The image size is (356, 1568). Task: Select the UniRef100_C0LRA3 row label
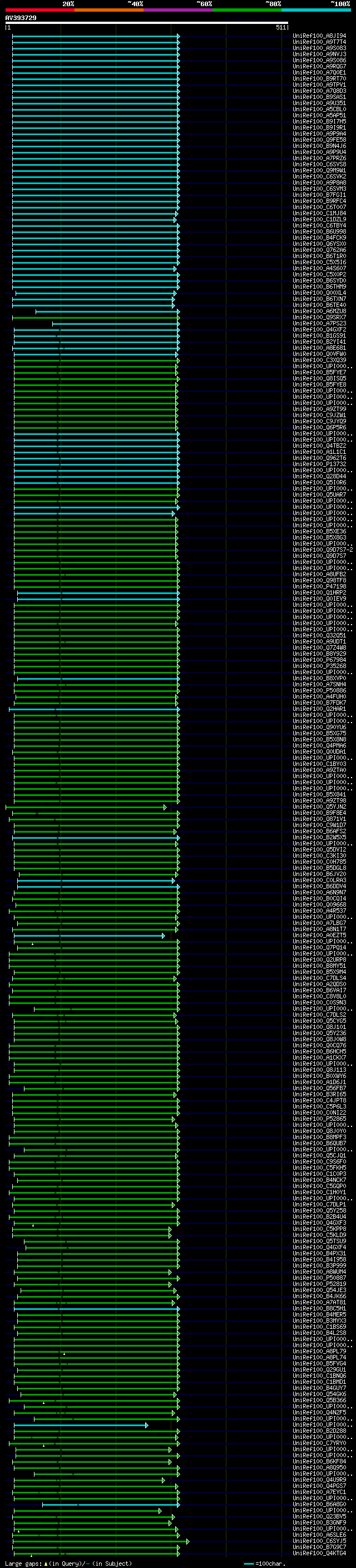coord(319,880)
